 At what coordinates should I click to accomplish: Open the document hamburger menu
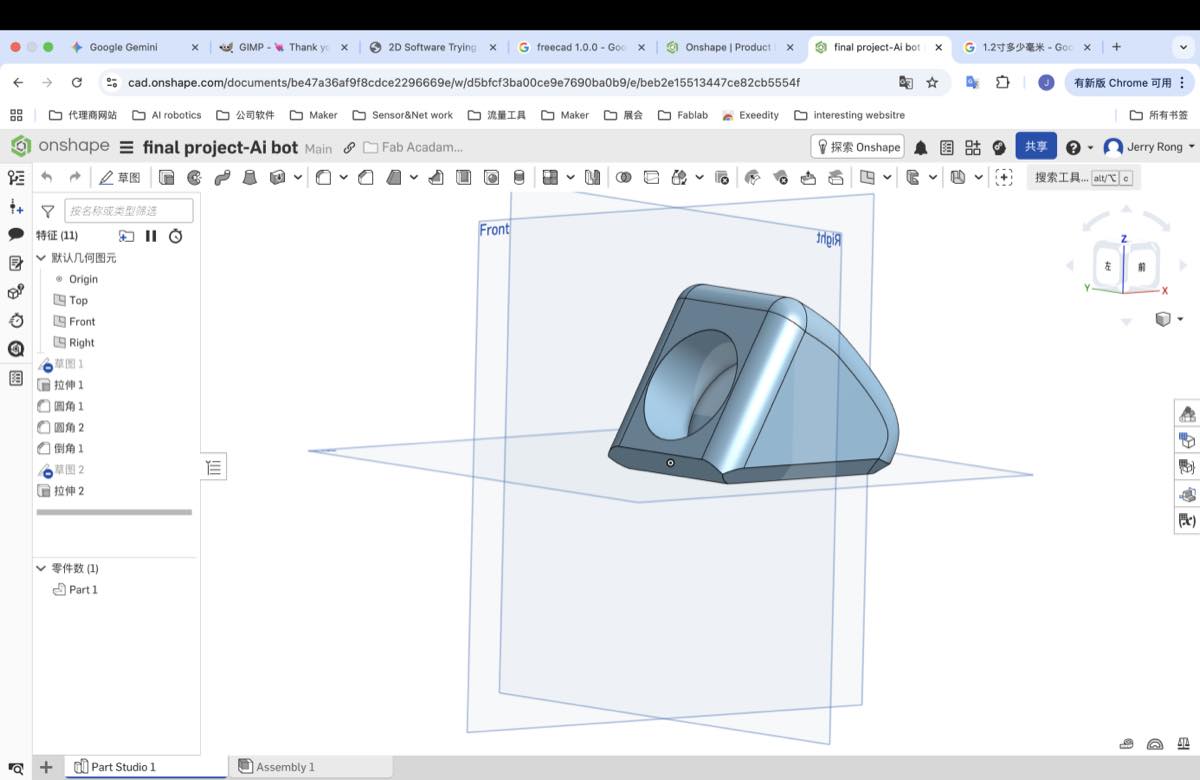(126, 148)
